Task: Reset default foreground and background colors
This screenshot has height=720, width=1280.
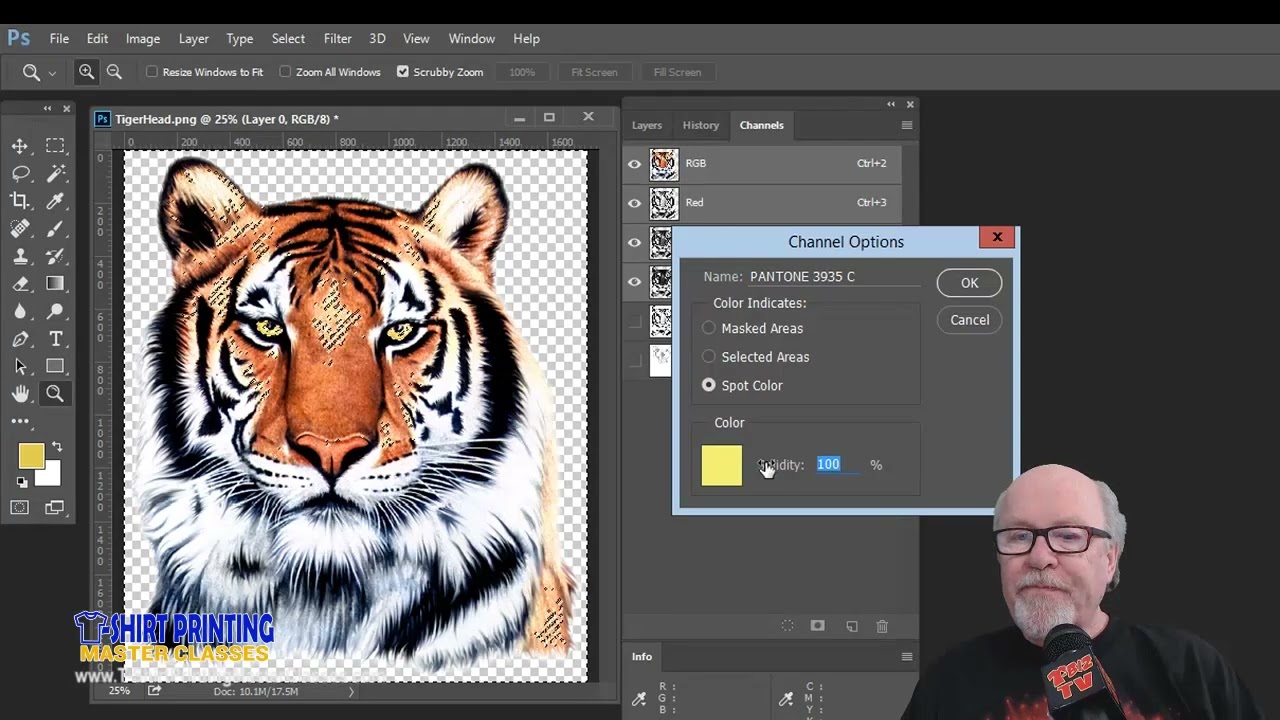Action: tap(22, 482)
